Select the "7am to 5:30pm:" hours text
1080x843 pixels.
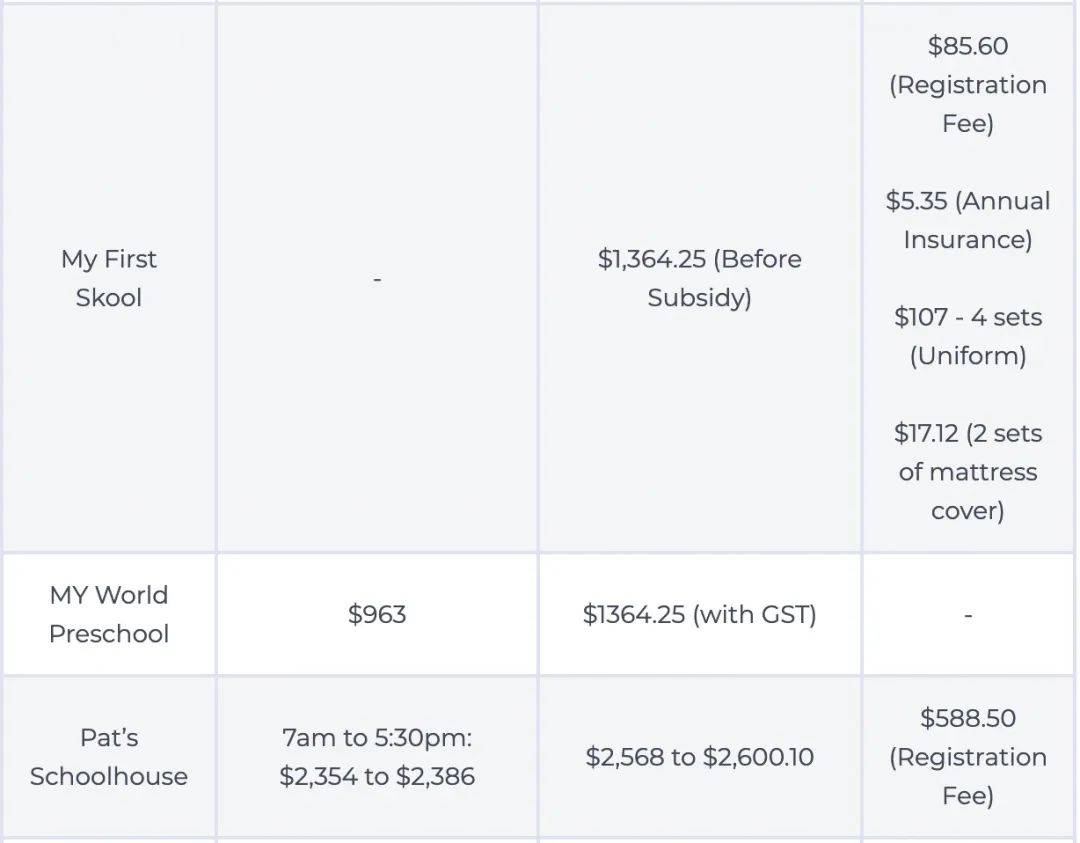[377, 738]
